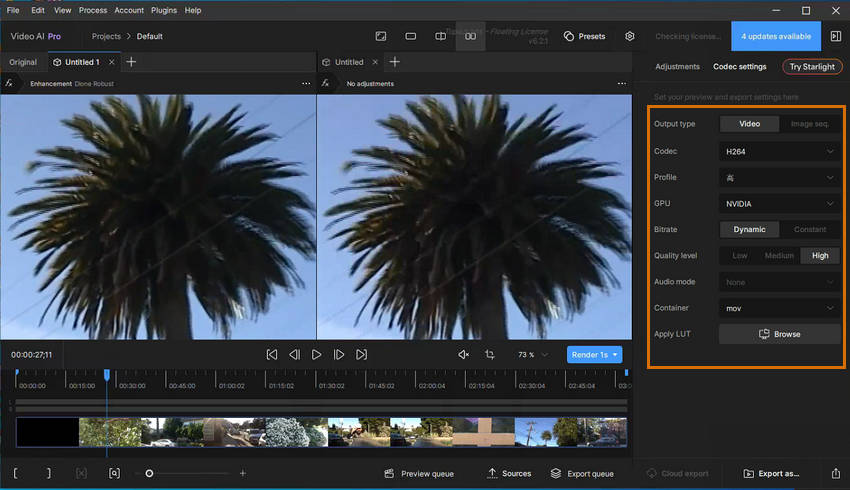This screenshot has height=490, width=850.
Task: Select the single view layout icon
Action: pyautogui.click(x=411, y=36)
